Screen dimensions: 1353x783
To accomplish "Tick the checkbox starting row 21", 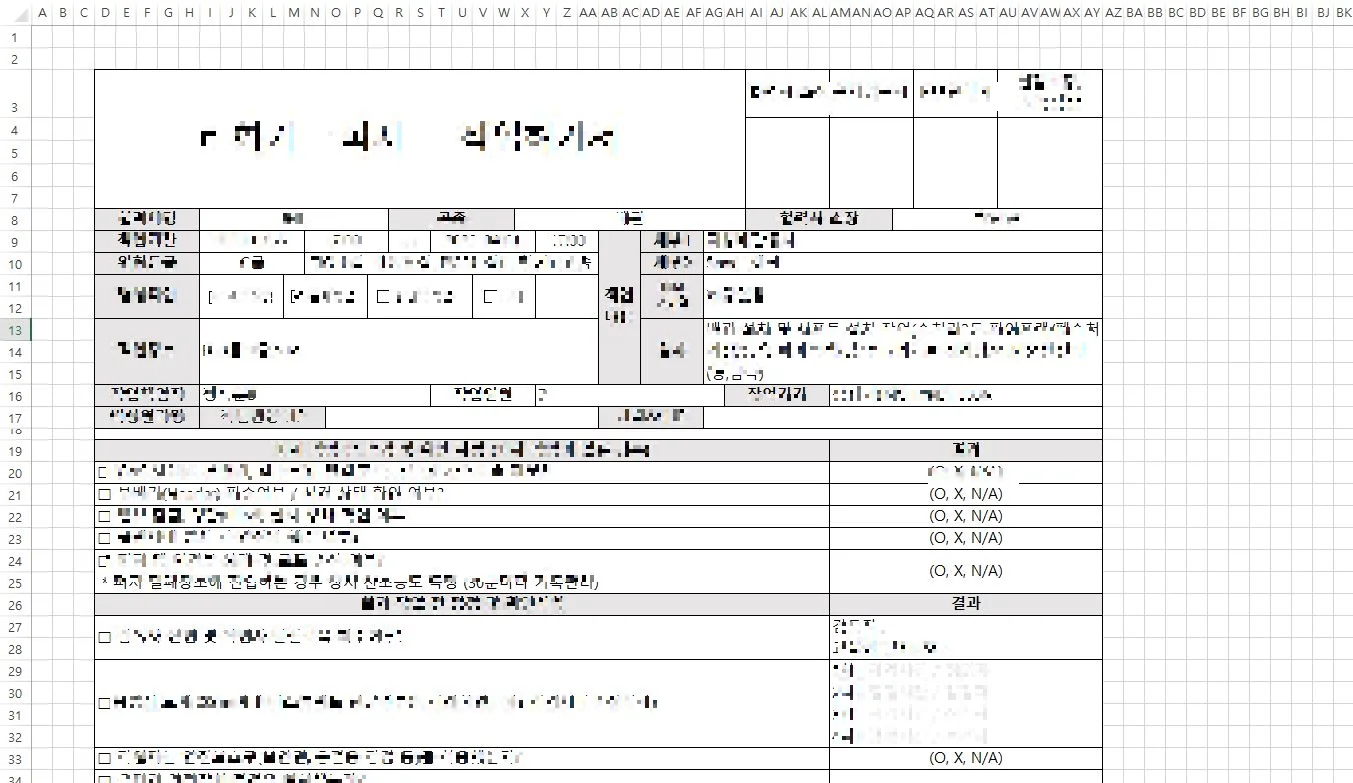I will coord(103,494).
